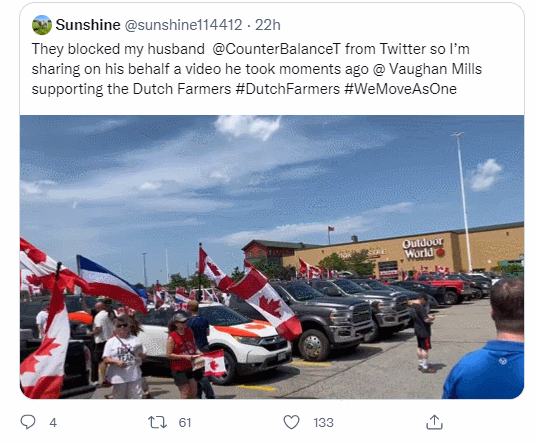Click the like count 133

click(x=323, y=422)
